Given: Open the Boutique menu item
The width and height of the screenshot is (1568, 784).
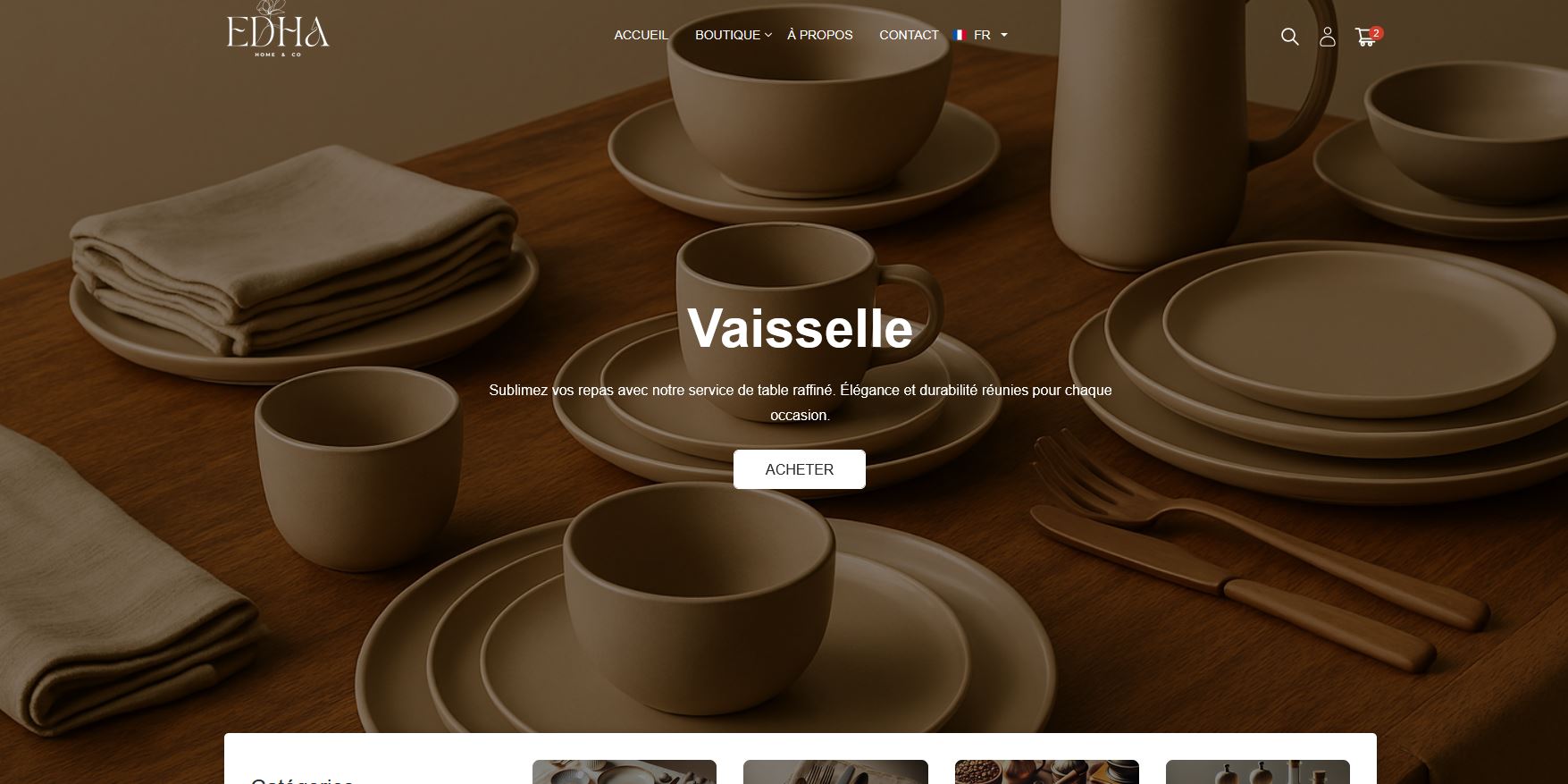Looking at the screenshot, I should 727,35.
